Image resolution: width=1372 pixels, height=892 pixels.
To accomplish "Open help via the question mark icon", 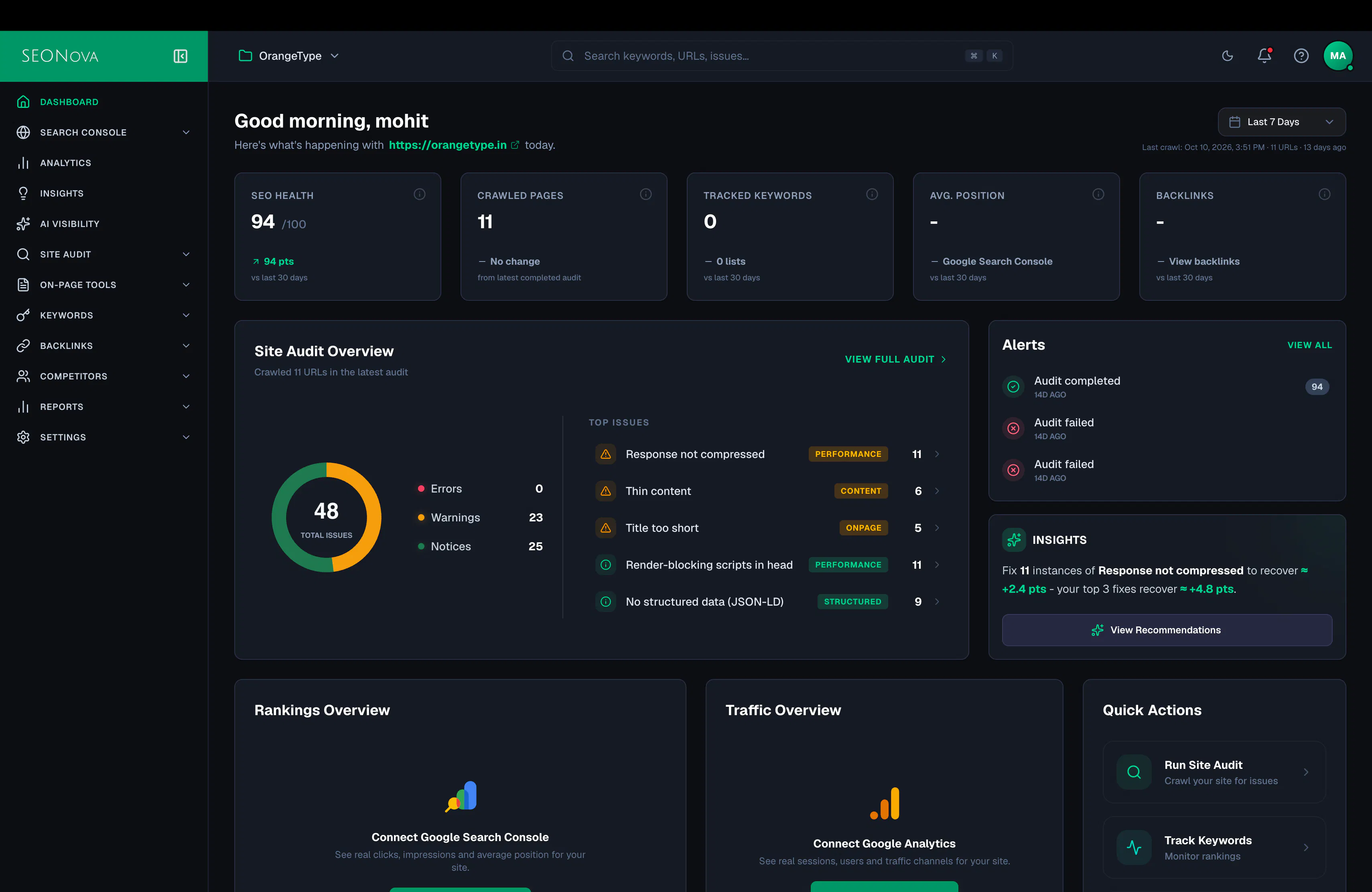I will pyautogui.click(x=1301, y=56).
